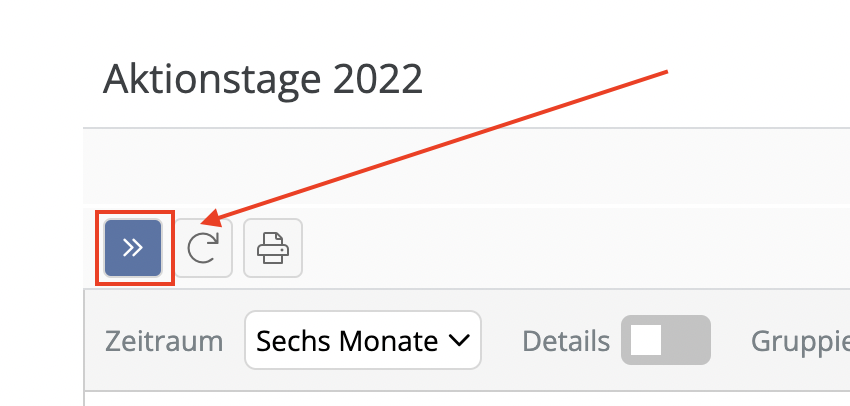850x406 pixels.
Task: Open print dialog from the toolbar
Action: pyautogui.click(x=273, y=248)
